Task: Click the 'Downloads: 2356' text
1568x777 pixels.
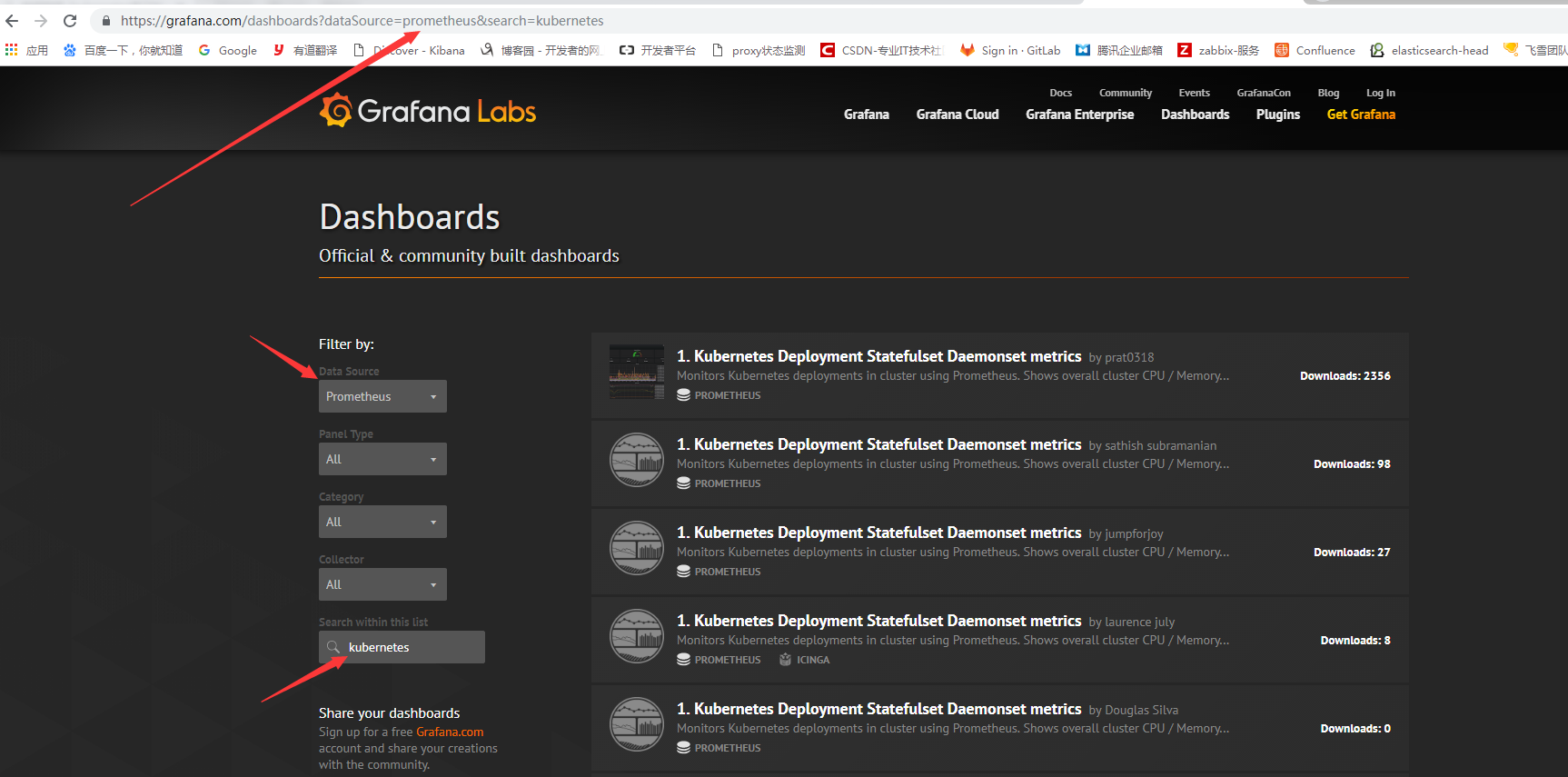Action: pos(1345,375)
